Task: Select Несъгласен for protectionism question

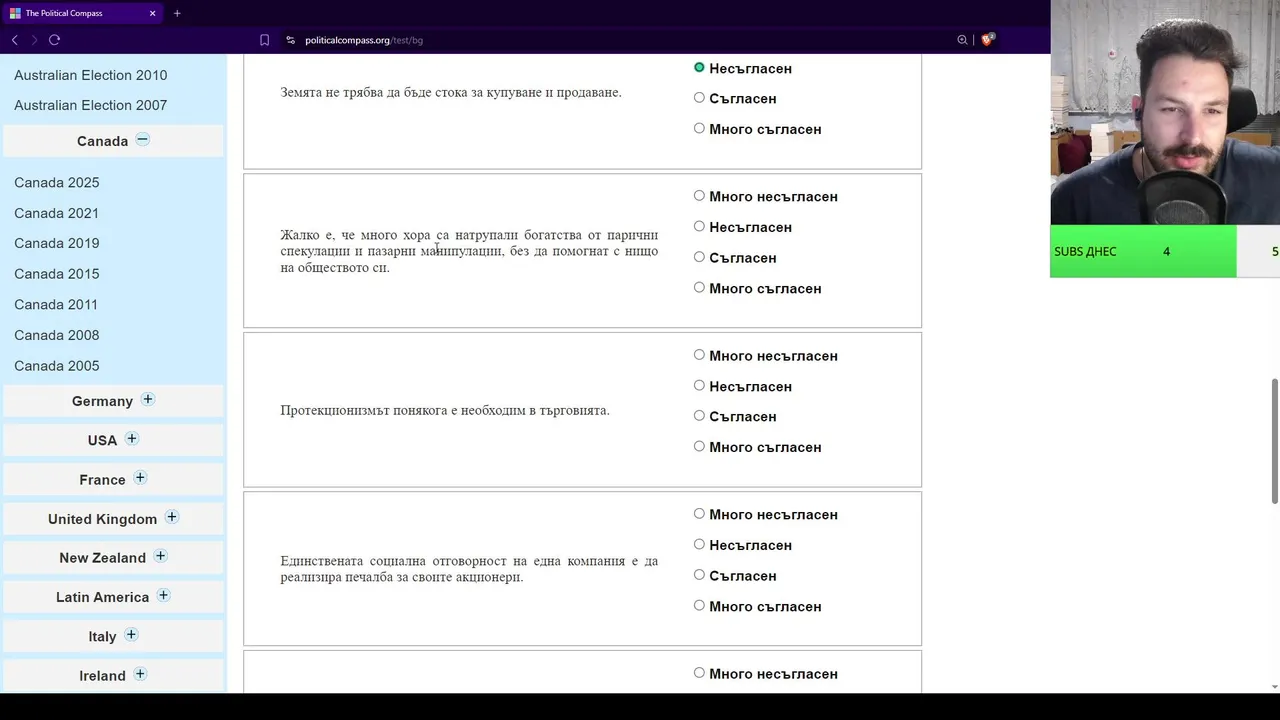Action: (699, 385)
